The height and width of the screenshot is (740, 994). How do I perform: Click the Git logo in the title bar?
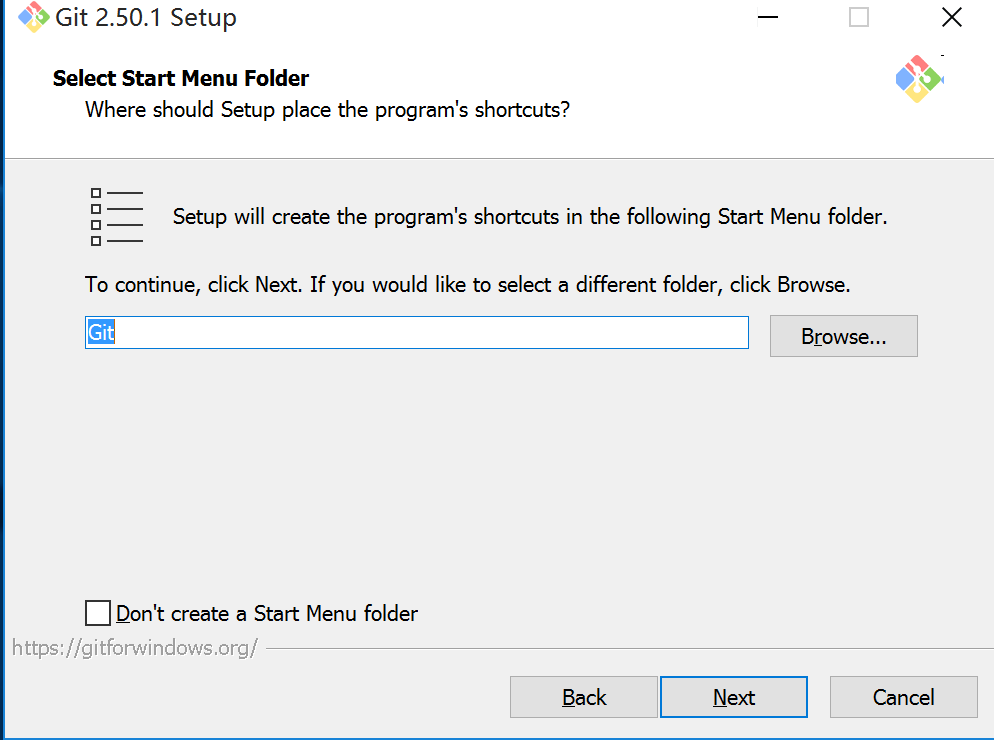point(34,16)
